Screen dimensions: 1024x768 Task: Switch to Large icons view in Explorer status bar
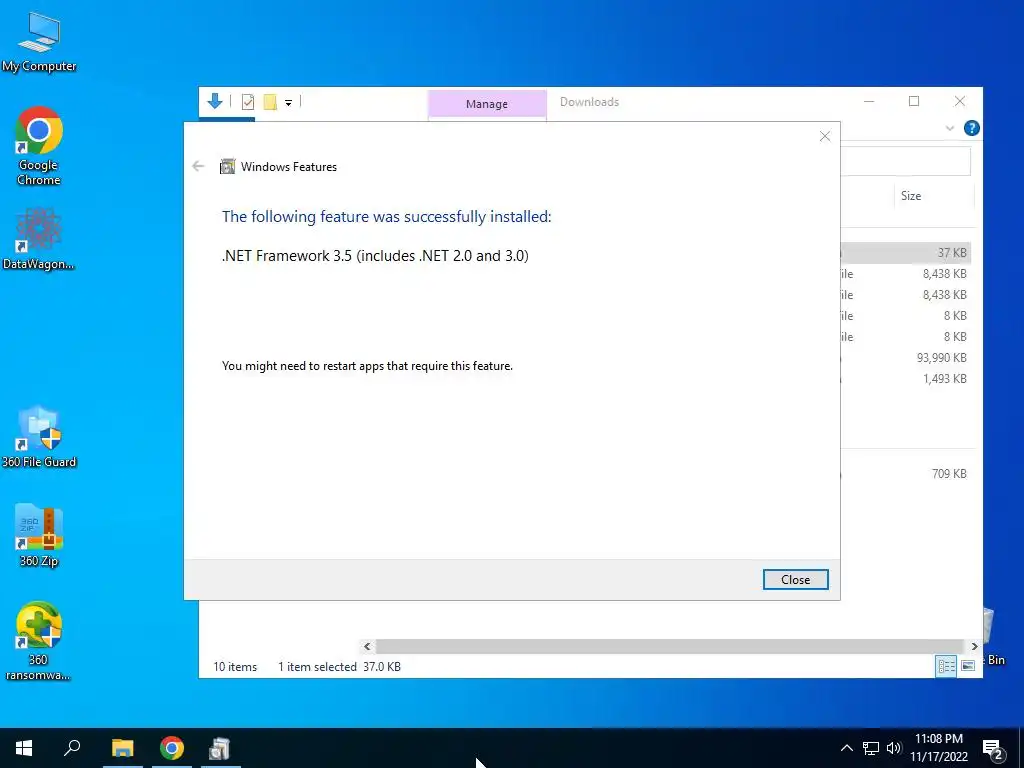[968, 666]
